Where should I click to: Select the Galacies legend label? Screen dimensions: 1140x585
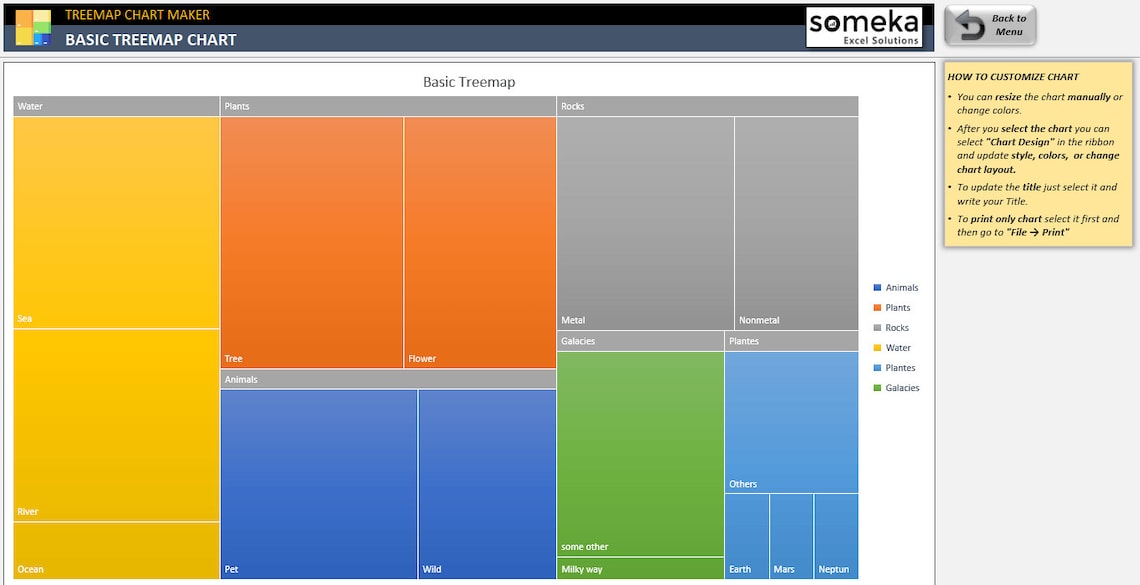click(902, 388)
